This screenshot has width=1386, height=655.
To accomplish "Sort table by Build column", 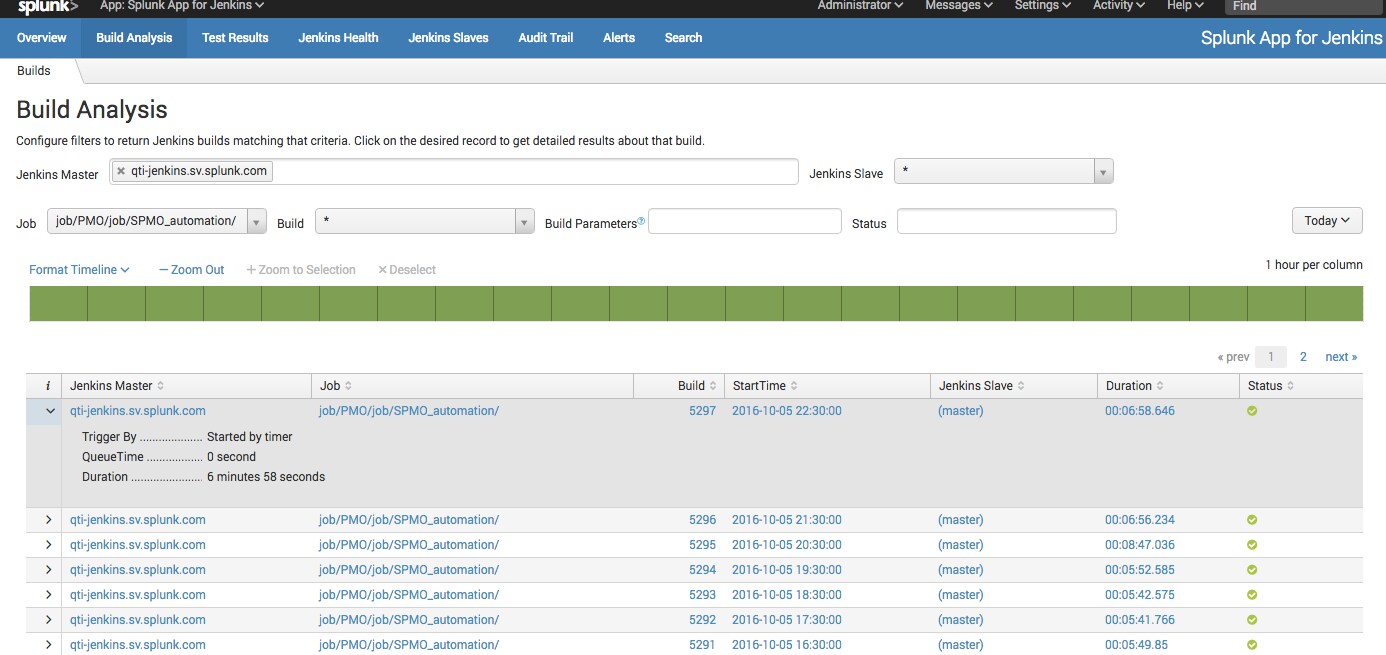I will point(697,386).
